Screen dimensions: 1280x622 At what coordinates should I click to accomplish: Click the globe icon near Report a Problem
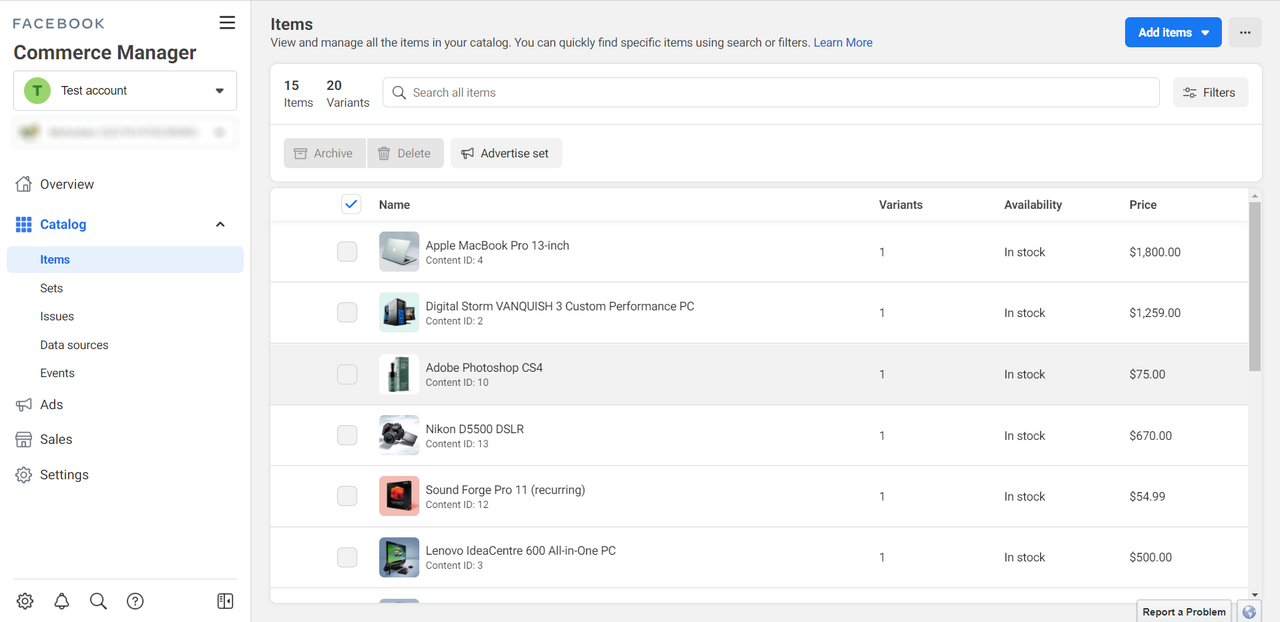tap(1249, 612)
